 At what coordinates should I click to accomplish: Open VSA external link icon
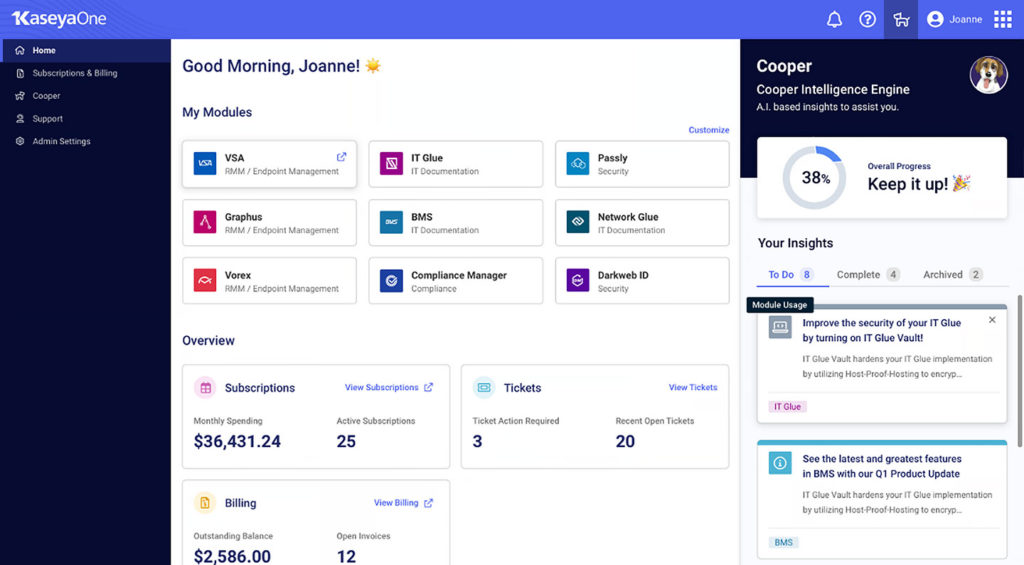(342, 157)
